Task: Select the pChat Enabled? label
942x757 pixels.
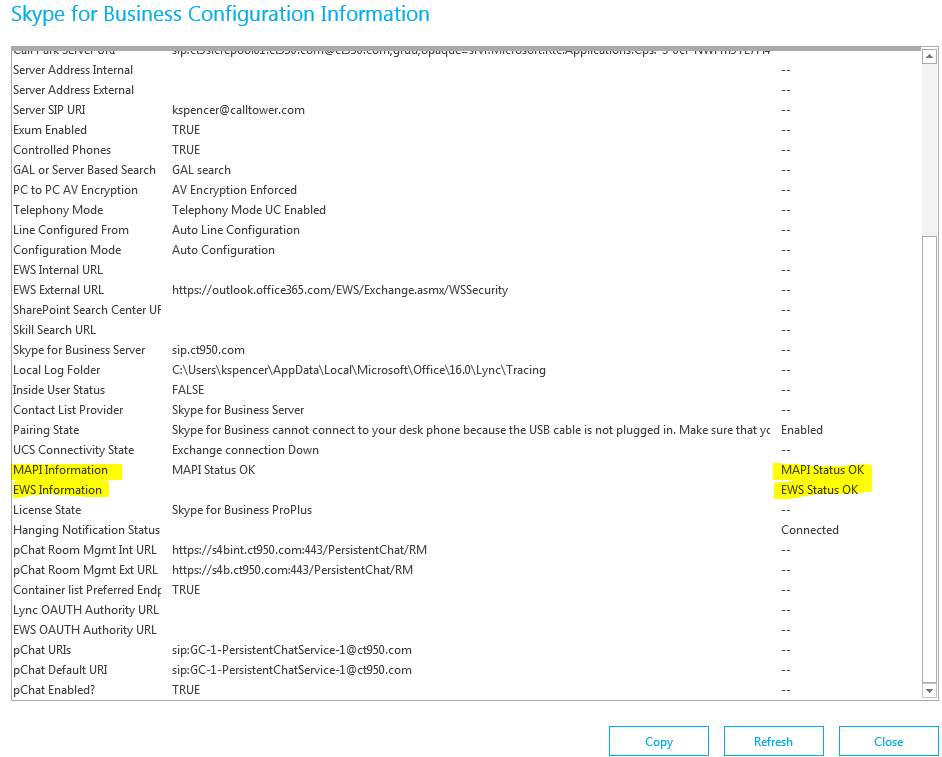Action: 54,690
